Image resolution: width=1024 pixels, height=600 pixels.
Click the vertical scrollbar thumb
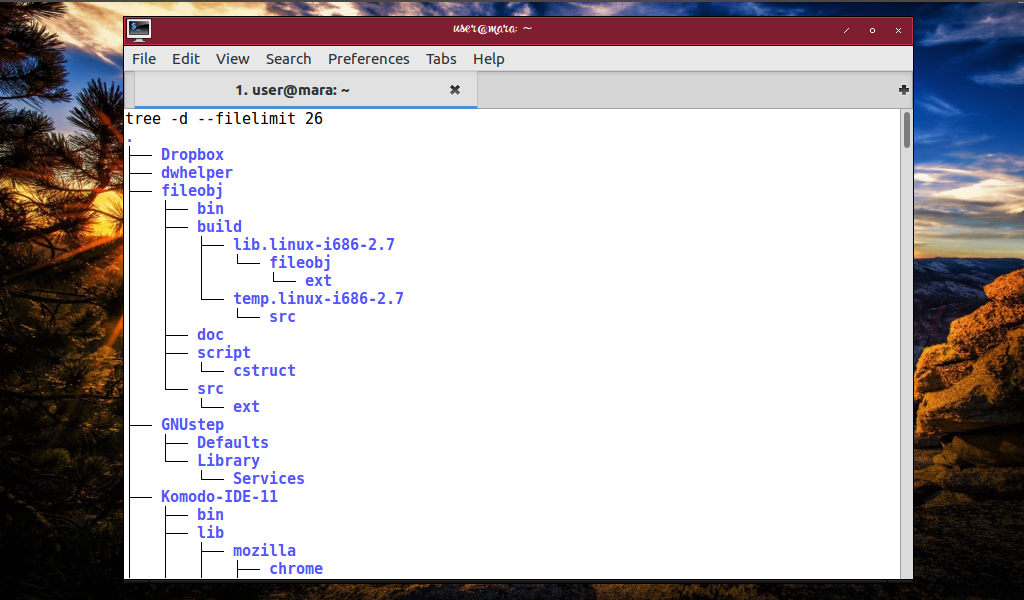pyautogui.click(x=906, y=130)
